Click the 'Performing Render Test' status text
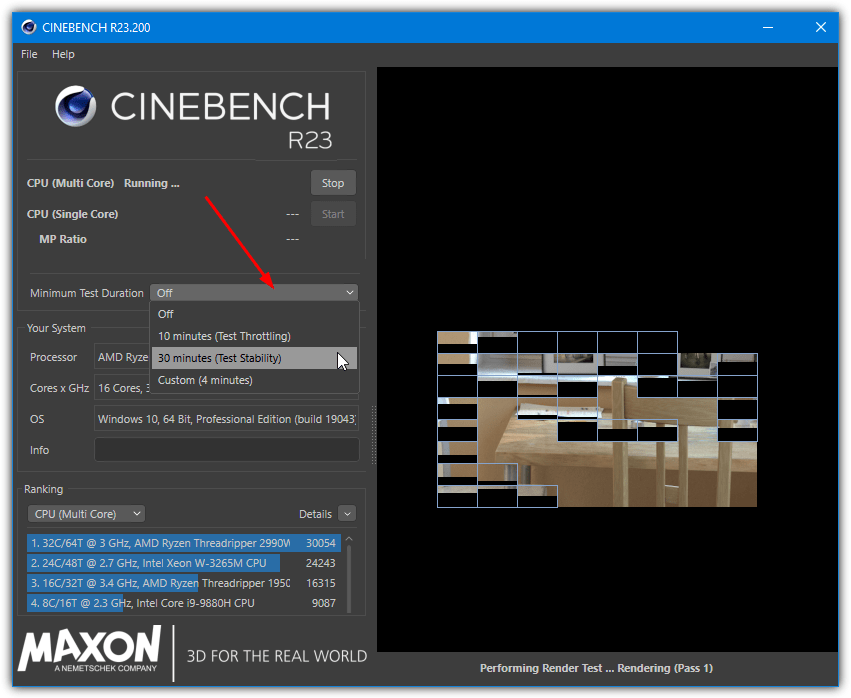The height and width of the screenshot is (698, 851). coord(596,668)
